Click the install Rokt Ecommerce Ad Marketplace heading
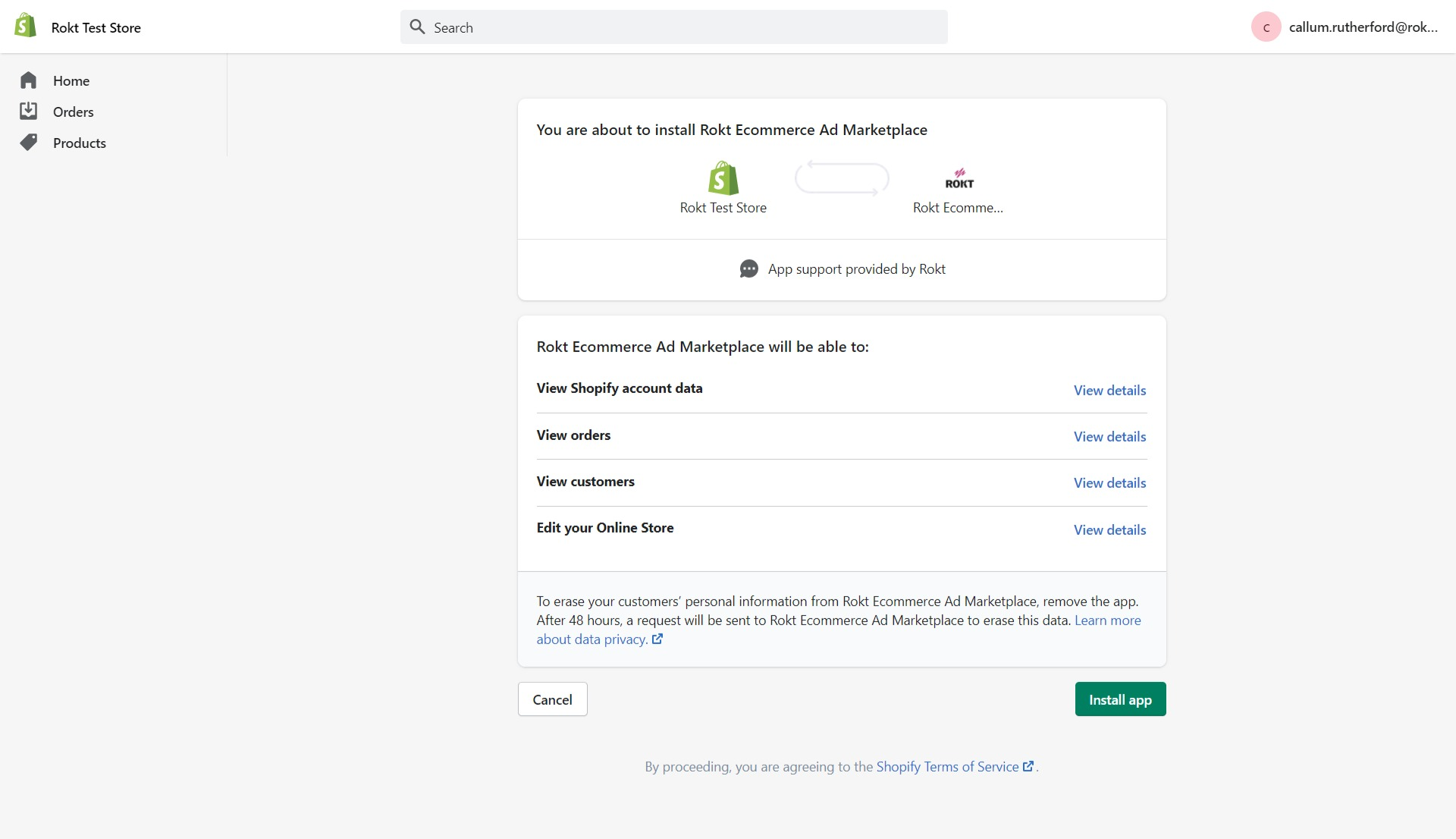 tap(732, 130)
